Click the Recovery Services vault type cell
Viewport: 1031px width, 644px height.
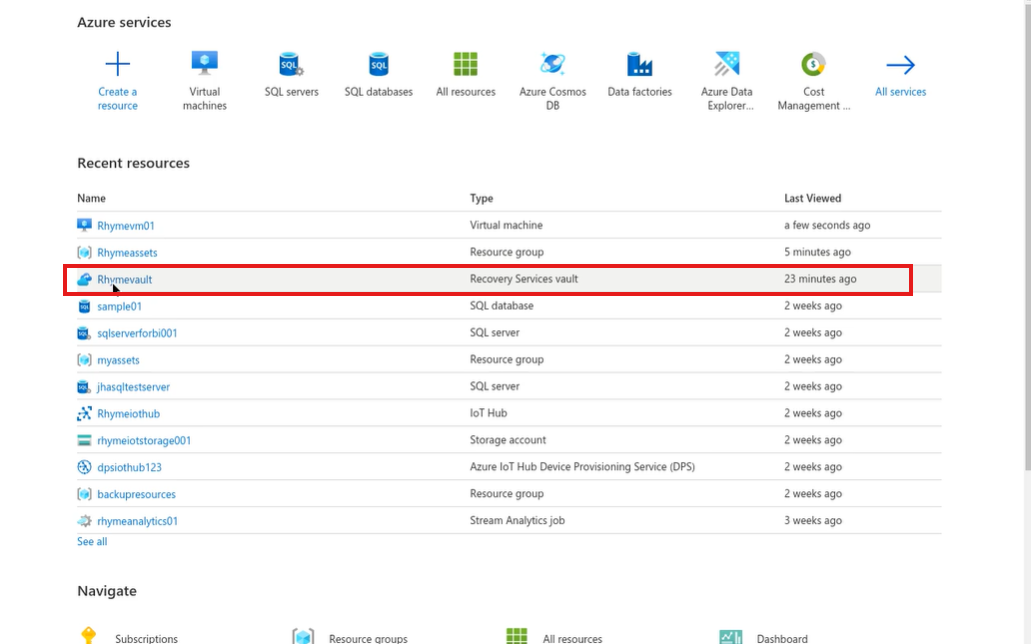523,279
